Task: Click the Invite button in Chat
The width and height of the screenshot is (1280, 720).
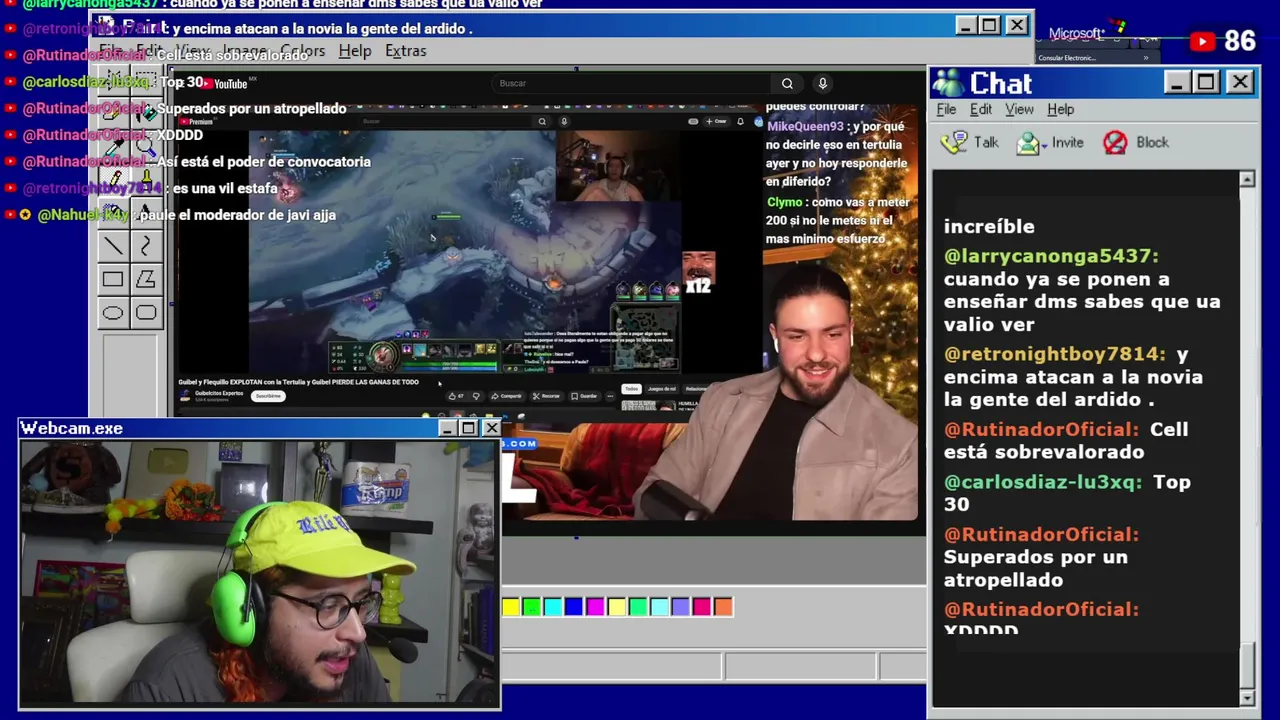Action: [x=1050, y=142]
